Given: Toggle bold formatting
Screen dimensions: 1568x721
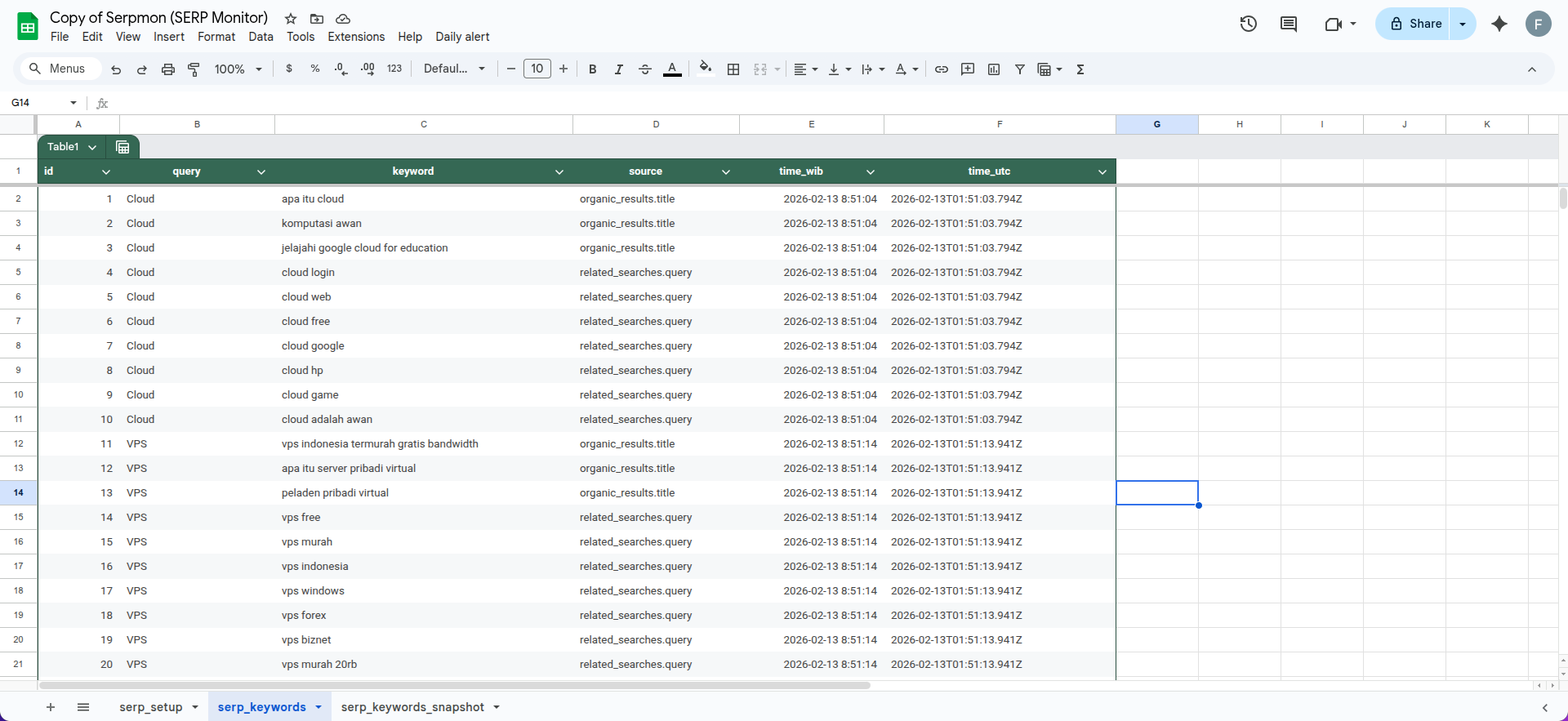Looking at the screenshot, I should pos(592,69).
